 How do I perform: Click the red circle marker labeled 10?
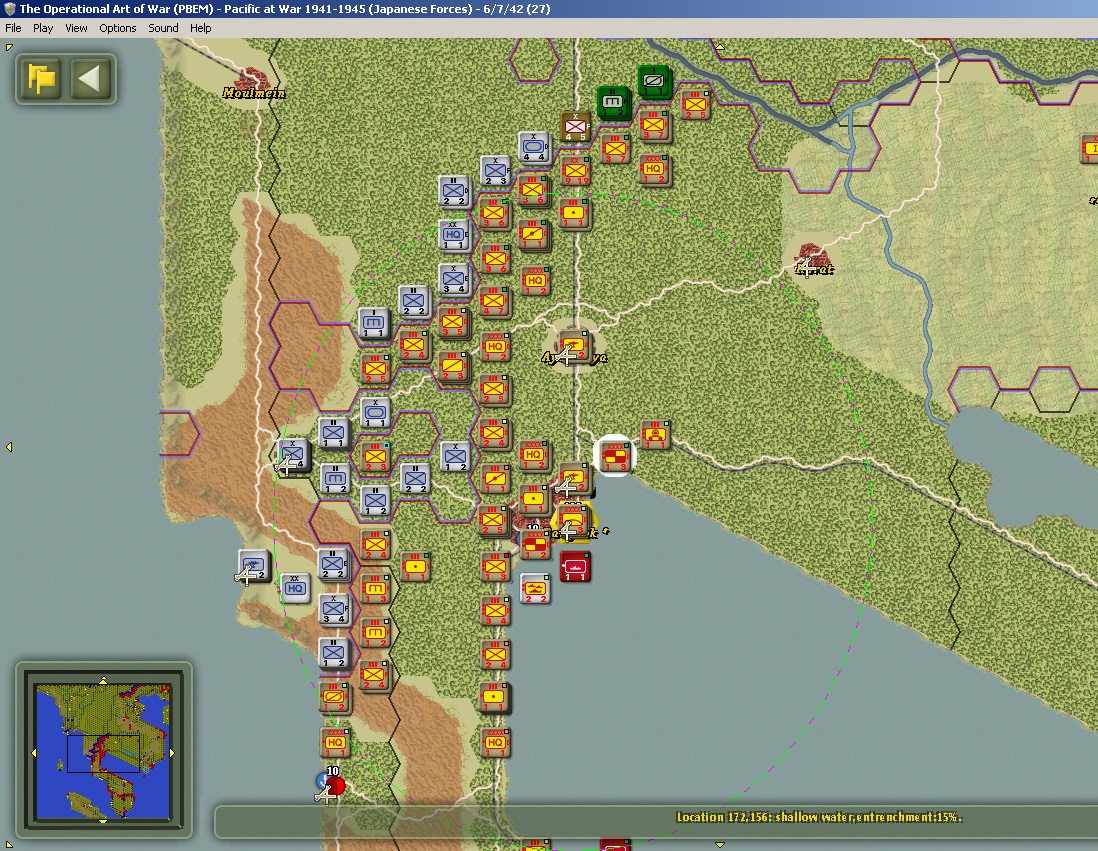click(x=335, y=784)
